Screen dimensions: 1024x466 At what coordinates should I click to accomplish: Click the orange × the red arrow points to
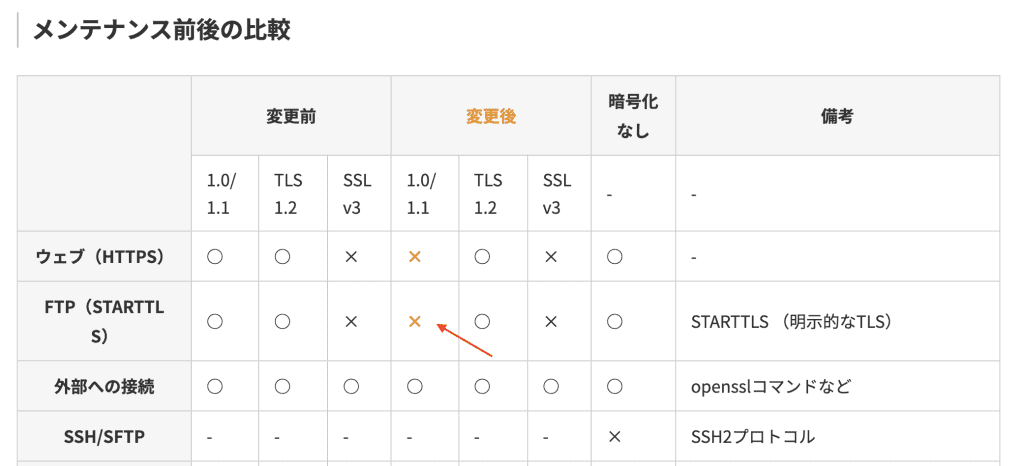[414, 321]
